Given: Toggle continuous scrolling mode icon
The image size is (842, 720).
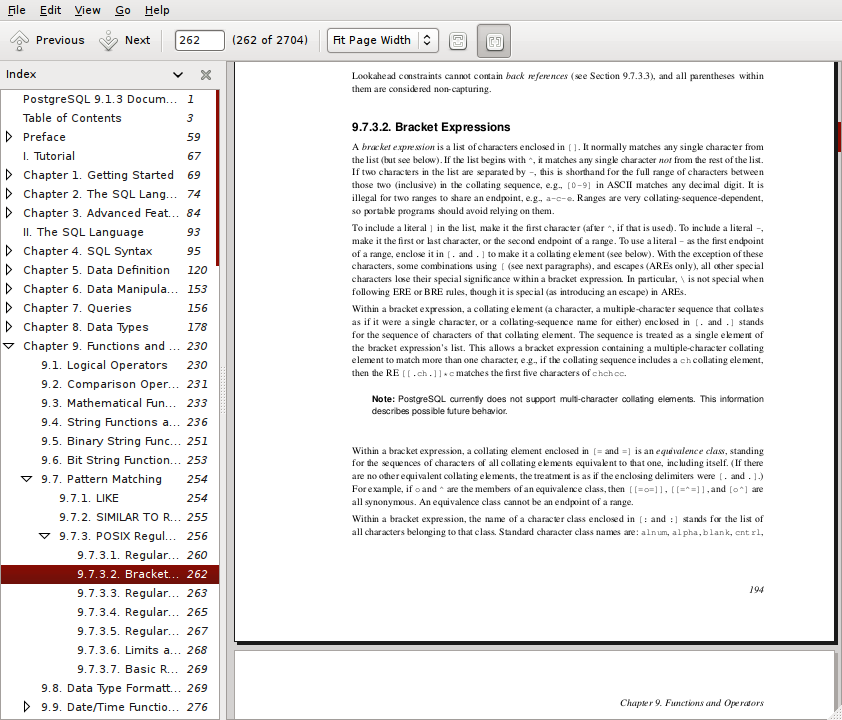Looking at the screenshot, I should point(458,41).
